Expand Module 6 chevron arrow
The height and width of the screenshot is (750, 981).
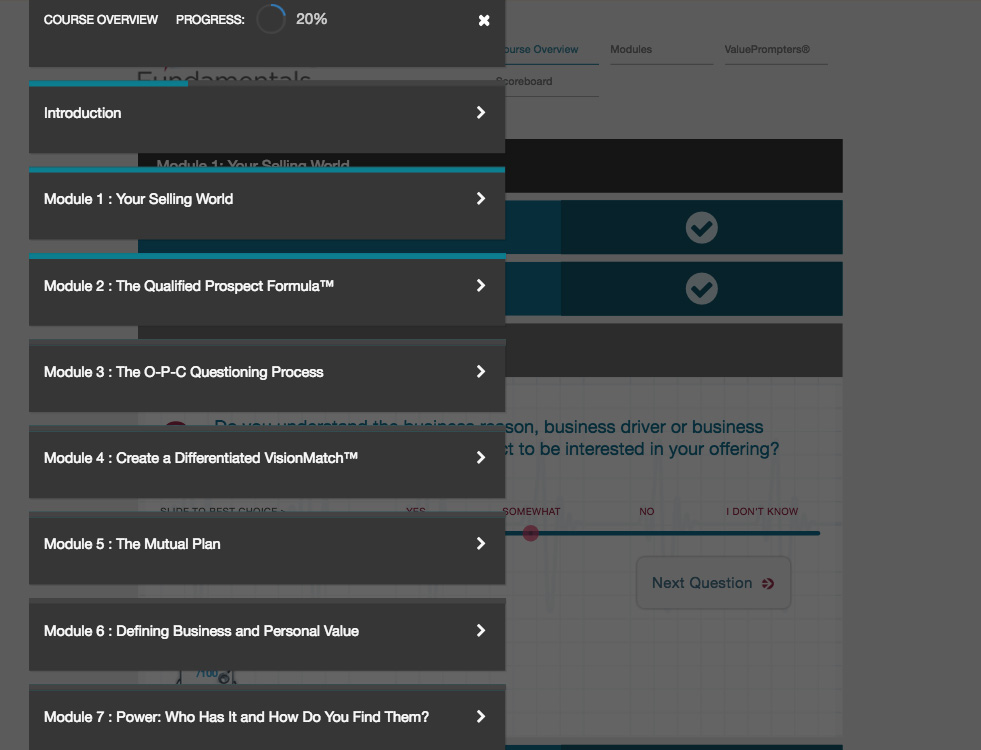(x=480, y=631)
